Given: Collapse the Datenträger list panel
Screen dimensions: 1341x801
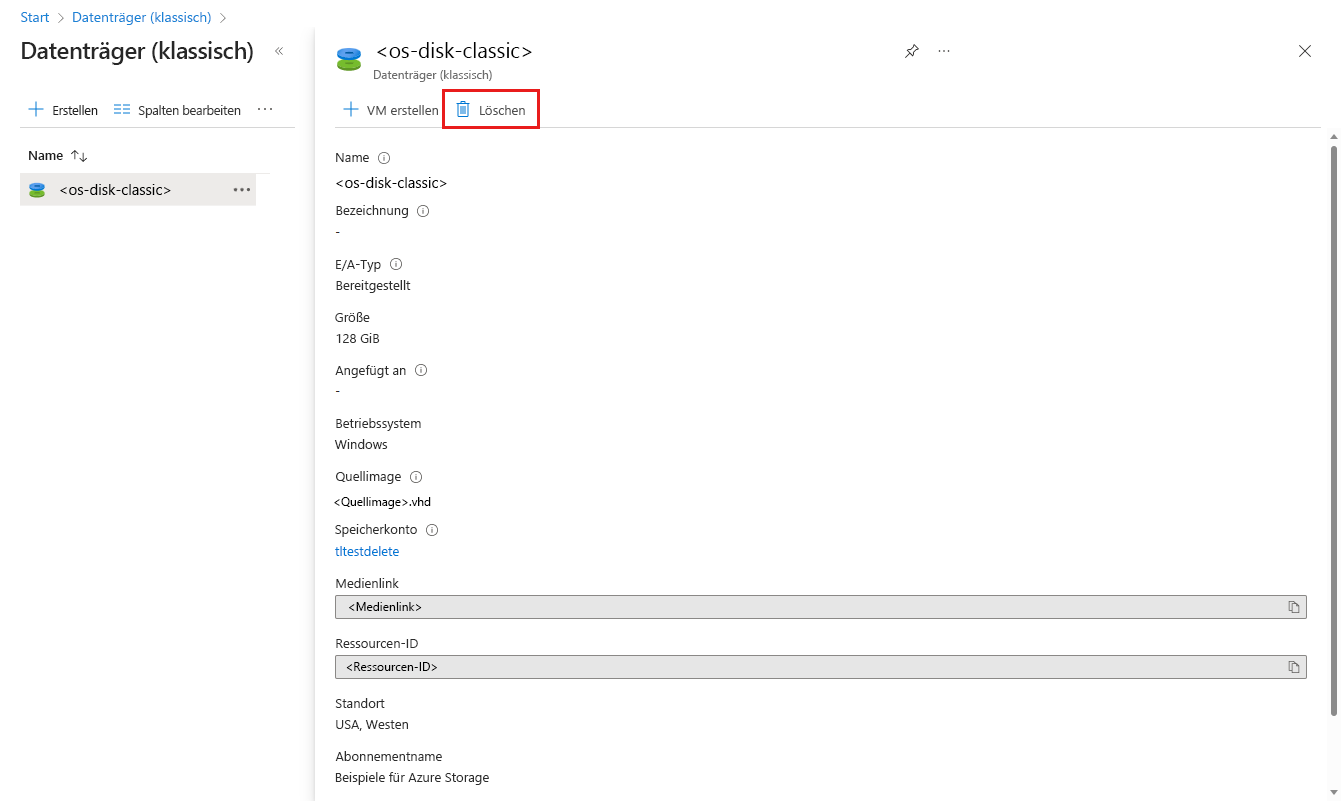Looking at the screenshot, I should (279, 51).
